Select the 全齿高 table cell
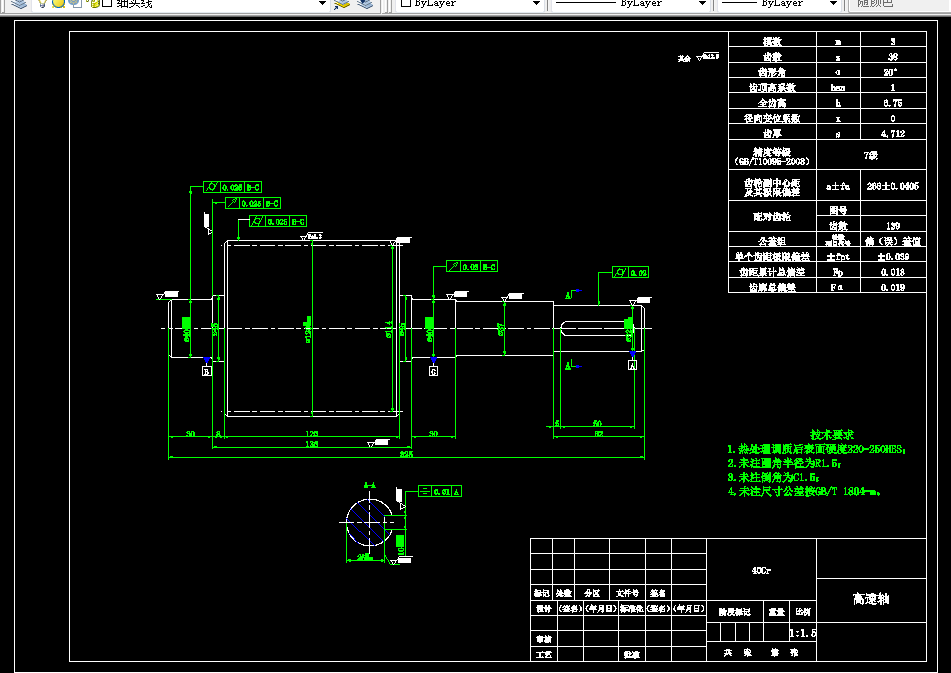 click(x=772, y=102)
